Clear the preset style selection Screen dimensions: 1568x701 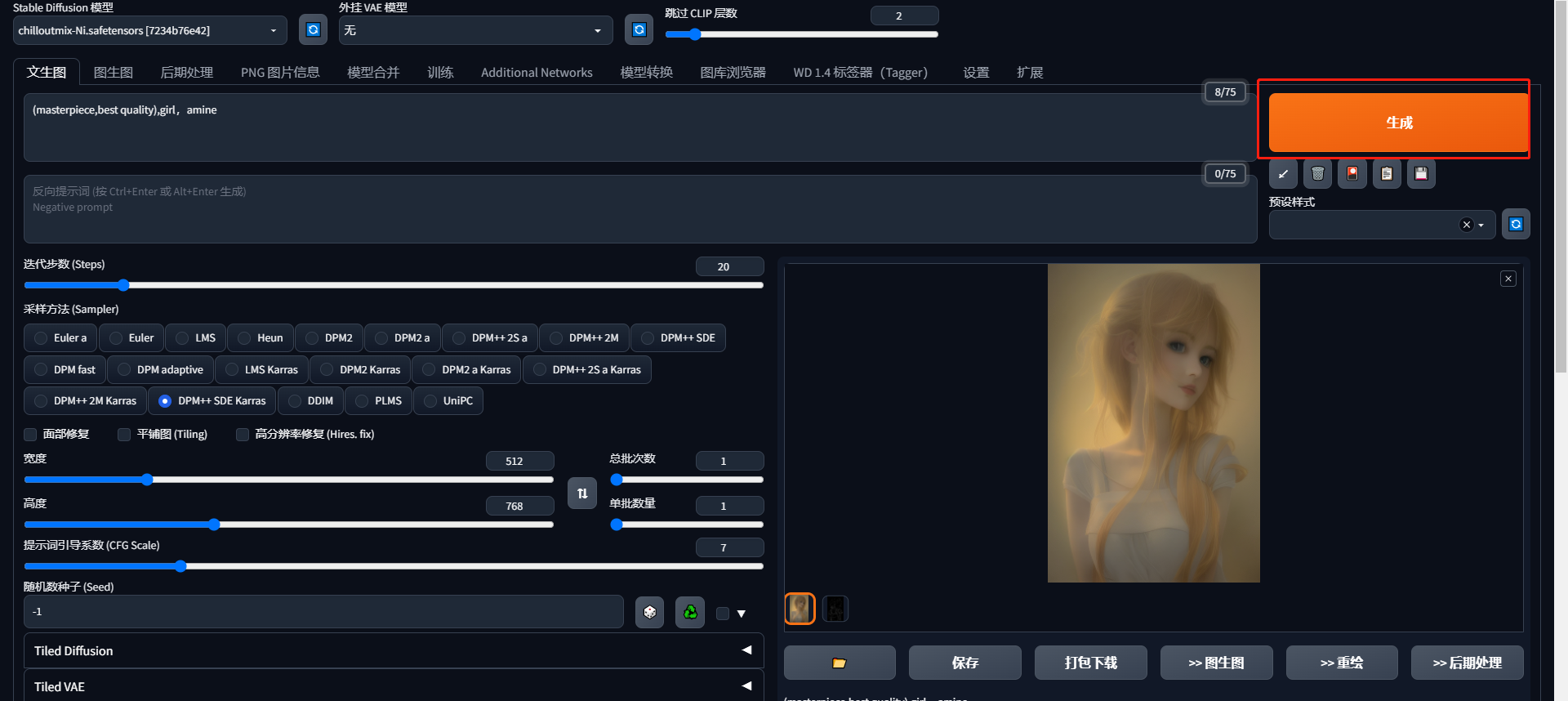point(1466,225)
